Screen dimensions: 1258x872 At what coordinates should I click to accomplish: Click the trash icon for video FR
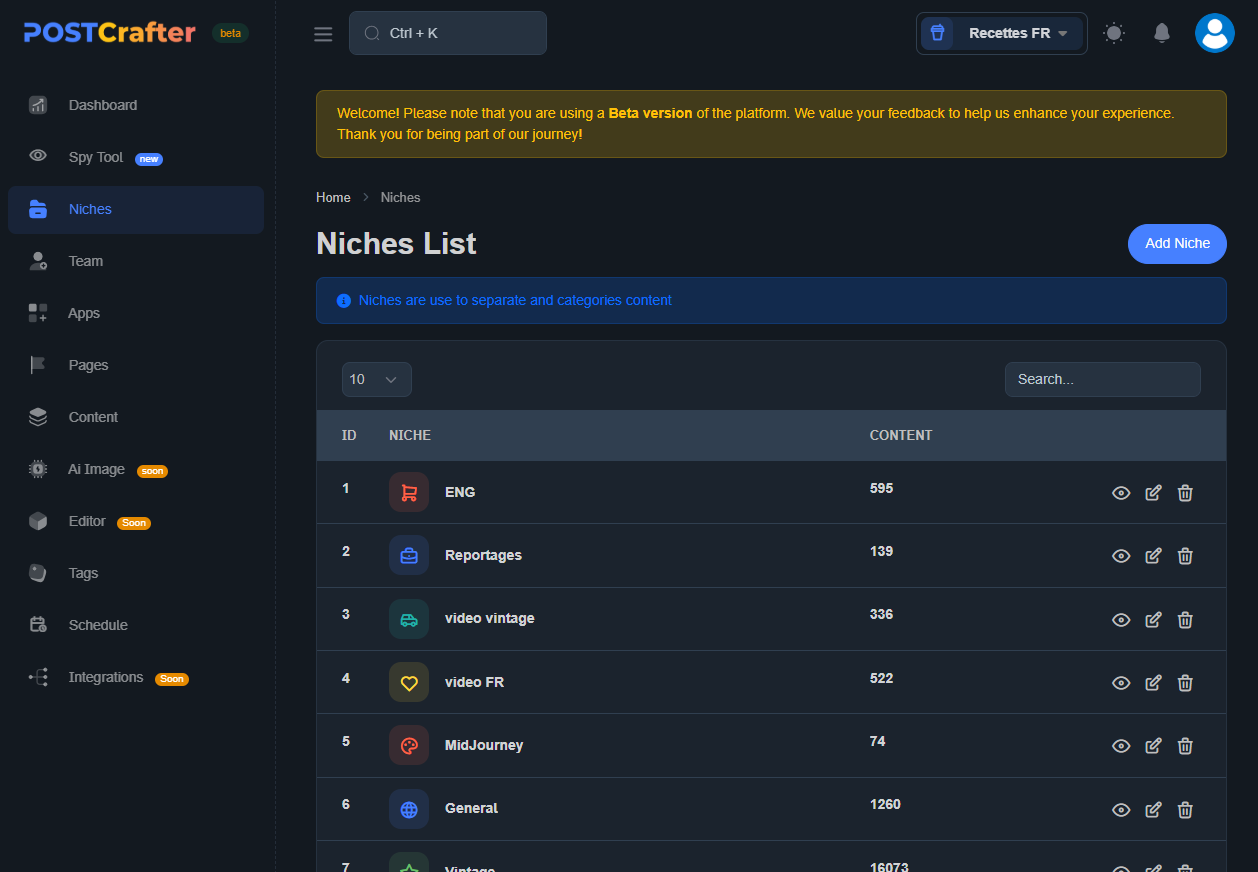(1185, 683)
